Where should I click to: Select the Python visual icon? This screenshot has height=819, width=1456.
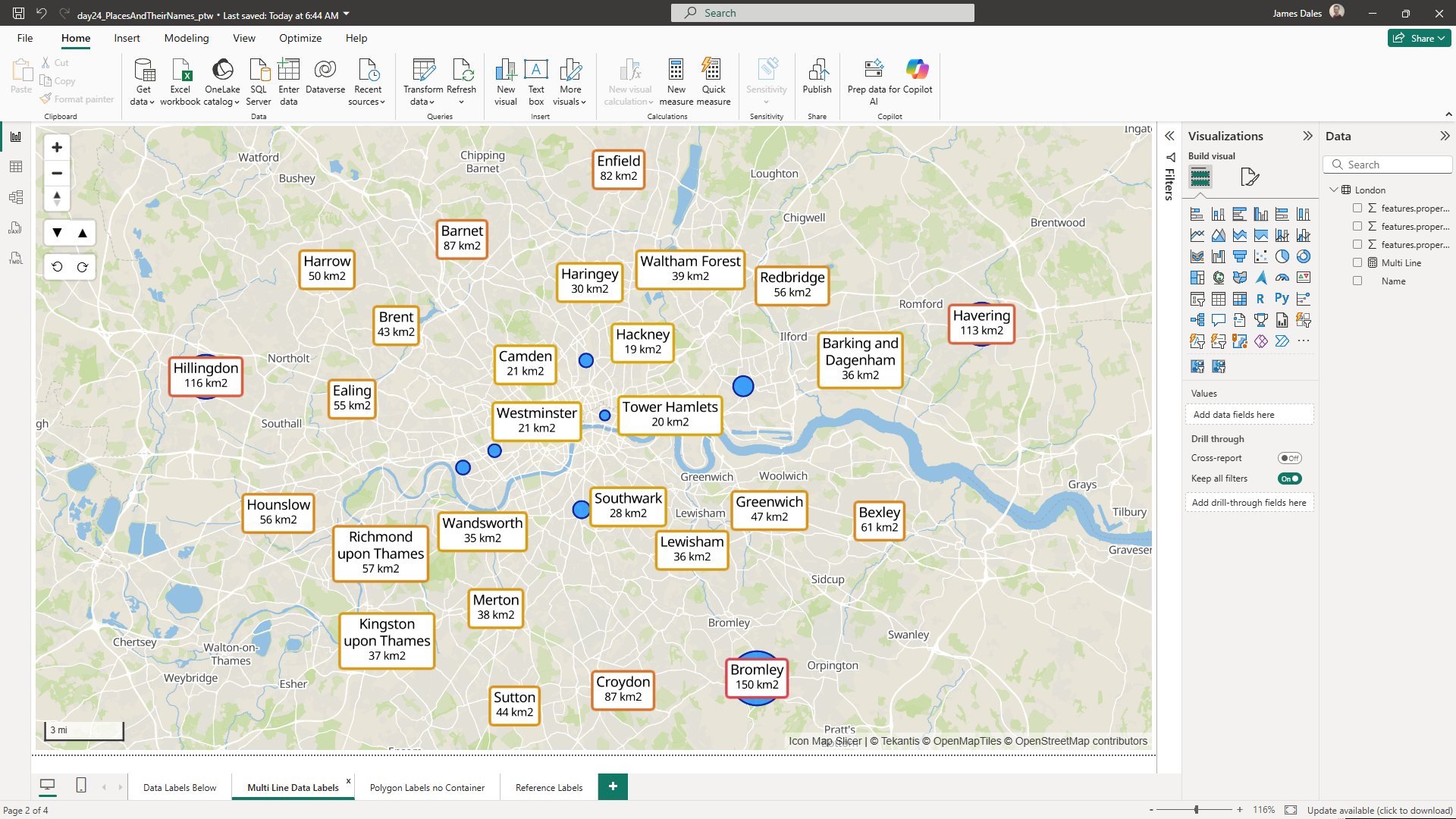tap(1282, 299)
